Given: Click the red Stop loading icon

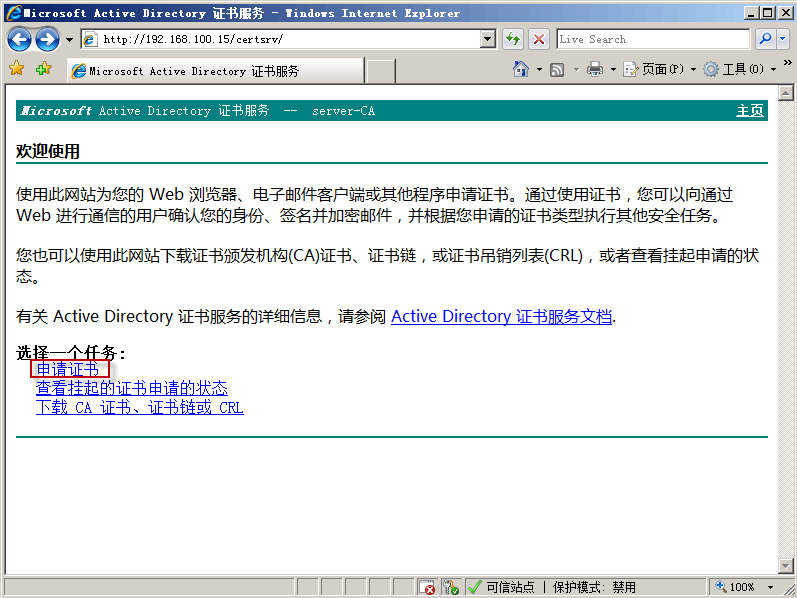Looking at the screenshot, I should tap(538, 40).
